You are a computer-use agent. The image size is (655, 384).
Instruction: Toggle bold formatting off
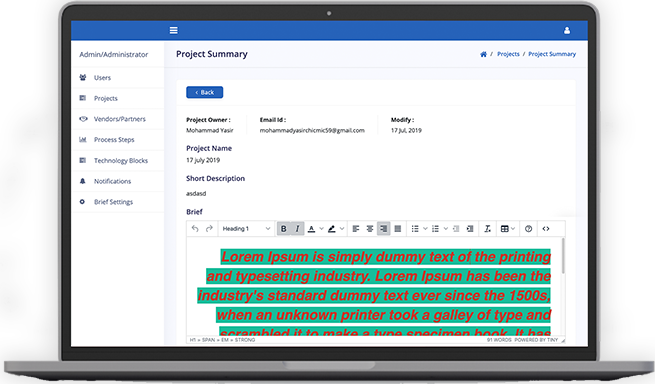tap(284, 229)
